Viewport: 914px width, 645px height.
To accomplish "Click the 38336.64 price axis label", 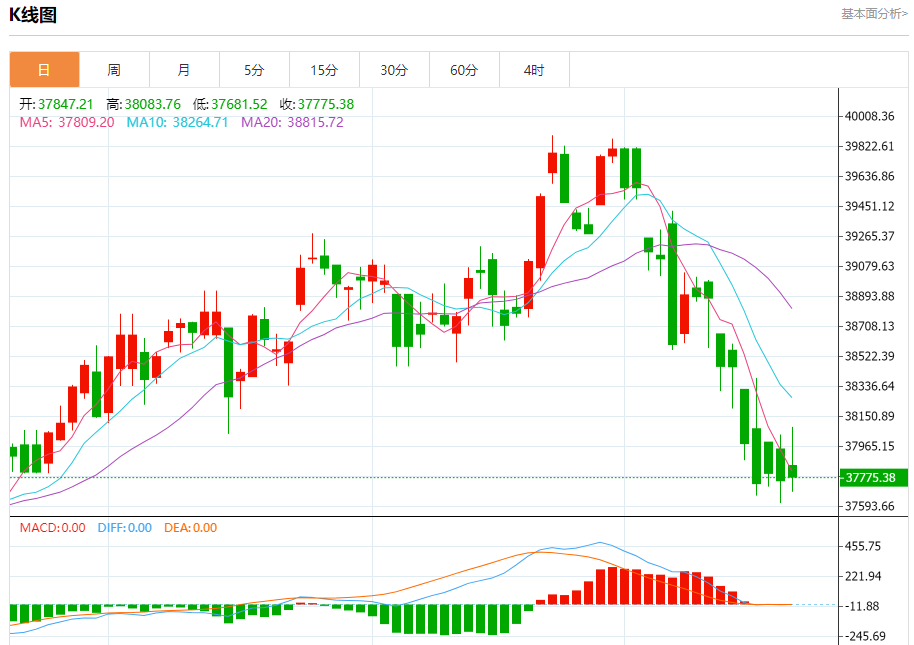I will coord(870,386).
